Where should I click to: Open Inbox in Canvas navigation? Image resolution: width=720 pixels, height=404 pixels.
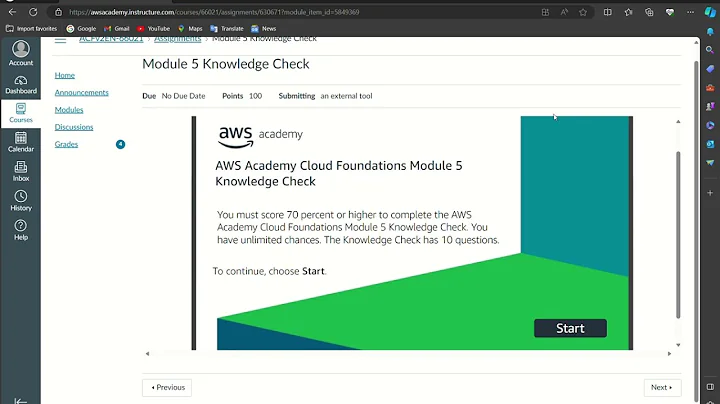pos(21,171)
